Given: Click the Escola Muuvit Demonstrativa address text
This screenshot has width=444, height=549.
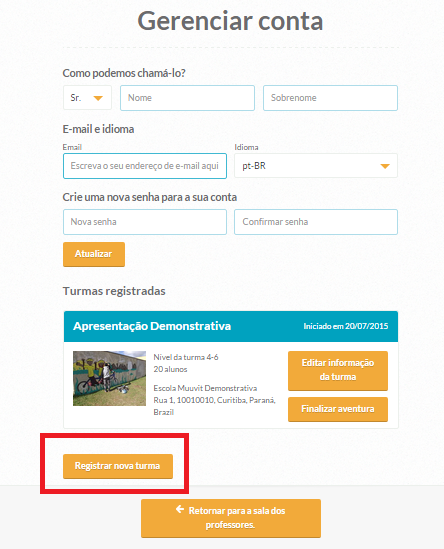Looking at the screenshot, I should 215,400.
